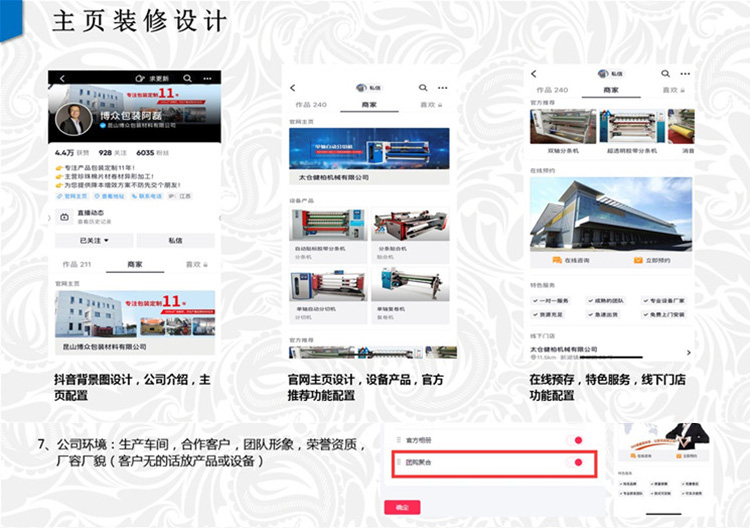
Task: Grab the 团购聚合 row drag handle
Action: [x=398, y=462]
